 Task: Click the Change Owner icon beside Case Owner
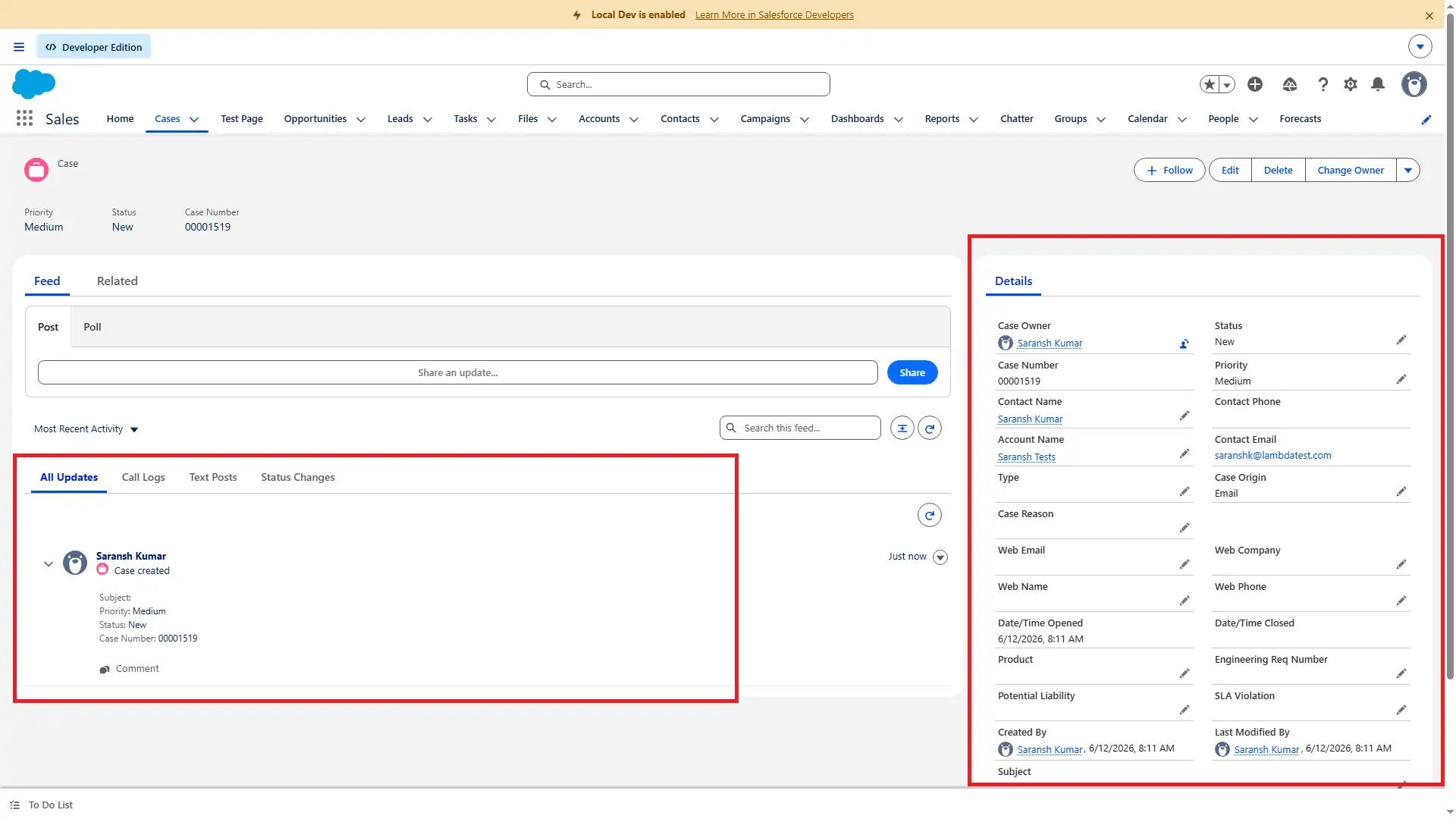[x=1184, y=344]
